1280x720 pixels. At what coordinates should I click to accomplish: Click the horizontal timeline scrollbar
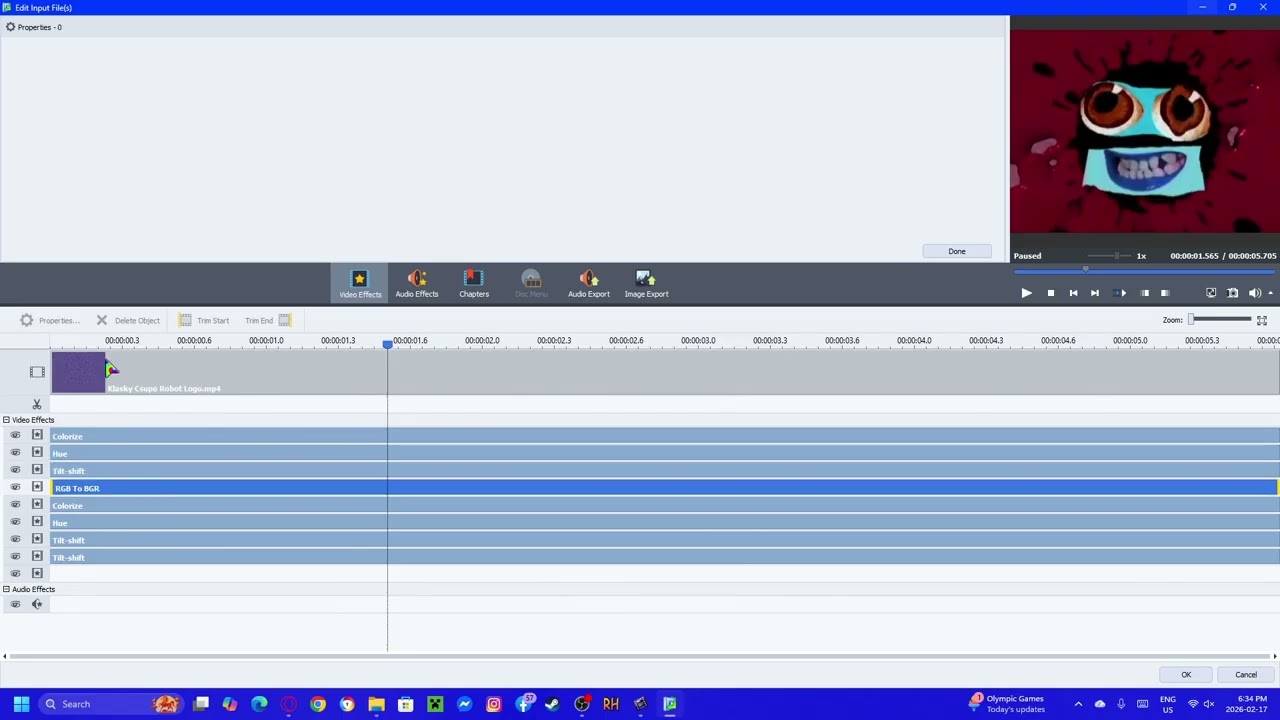[640, 656]
